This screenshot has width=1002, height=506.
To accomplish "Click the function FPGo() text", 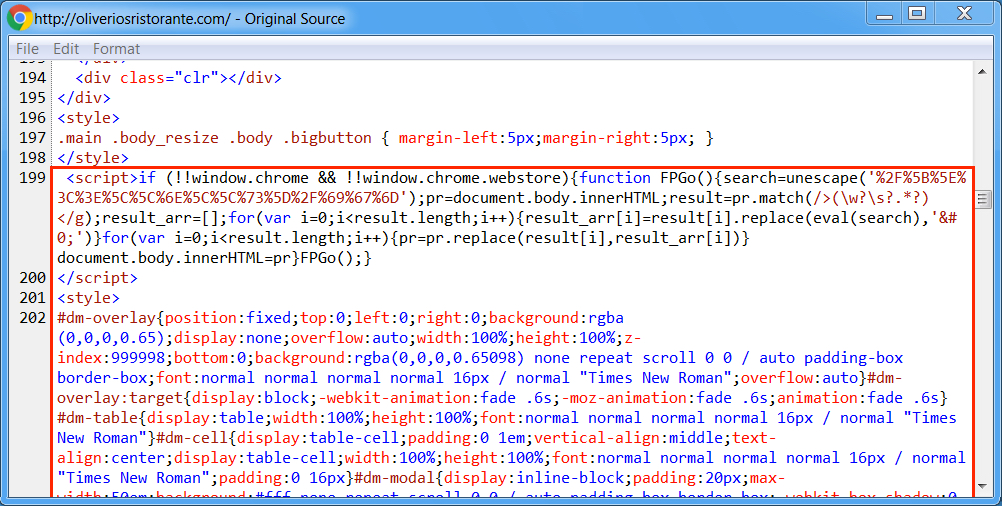I will coord(645,178).
